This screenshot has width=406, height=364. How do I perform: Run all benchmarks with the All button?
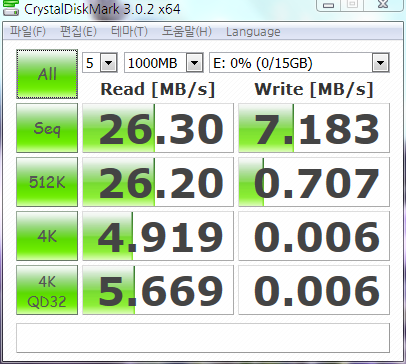click(47, 74)
